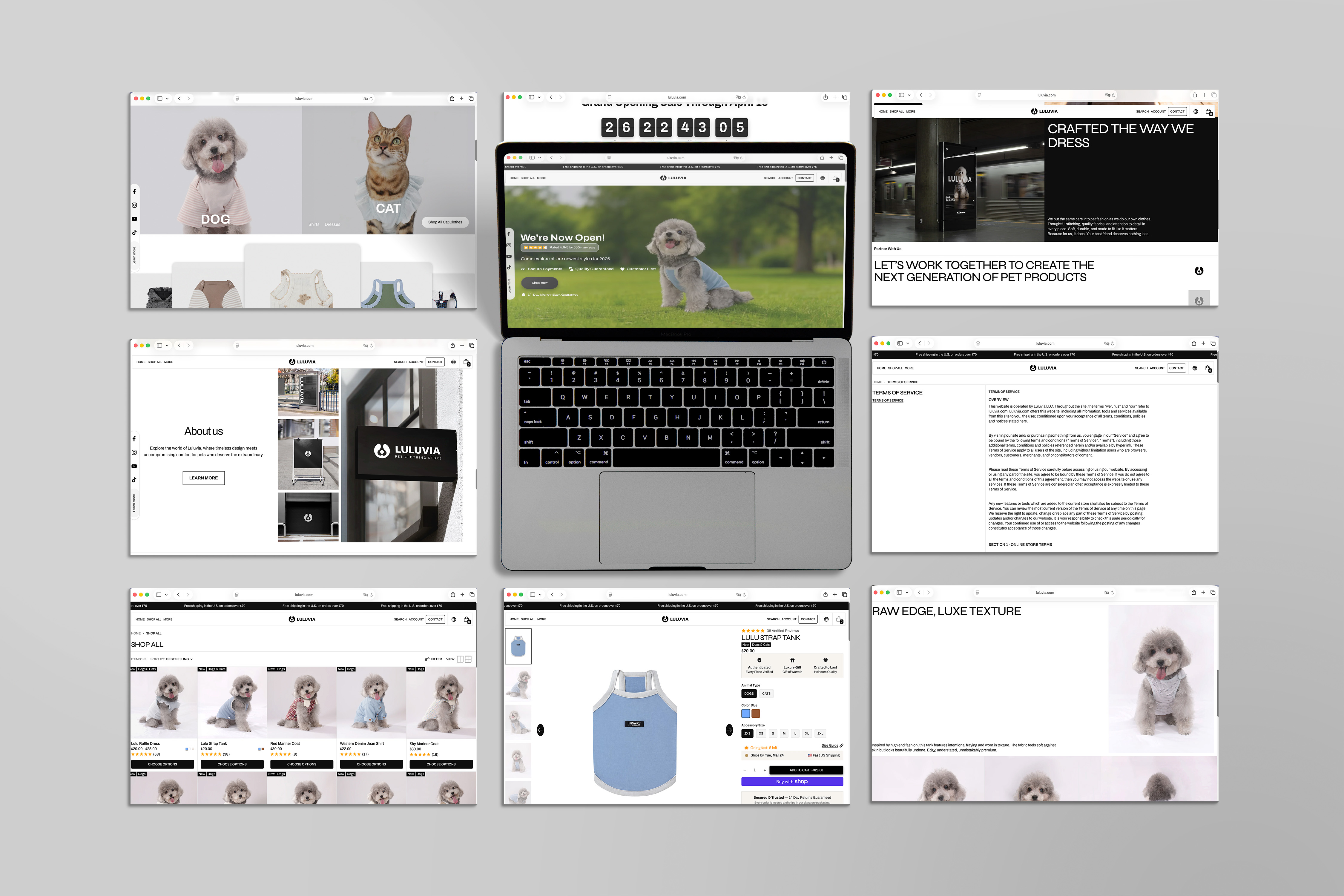Click LEARN MORE under About us
Image resolution: width=1344 pixels, height=896 pixels.
coord(203,478)
